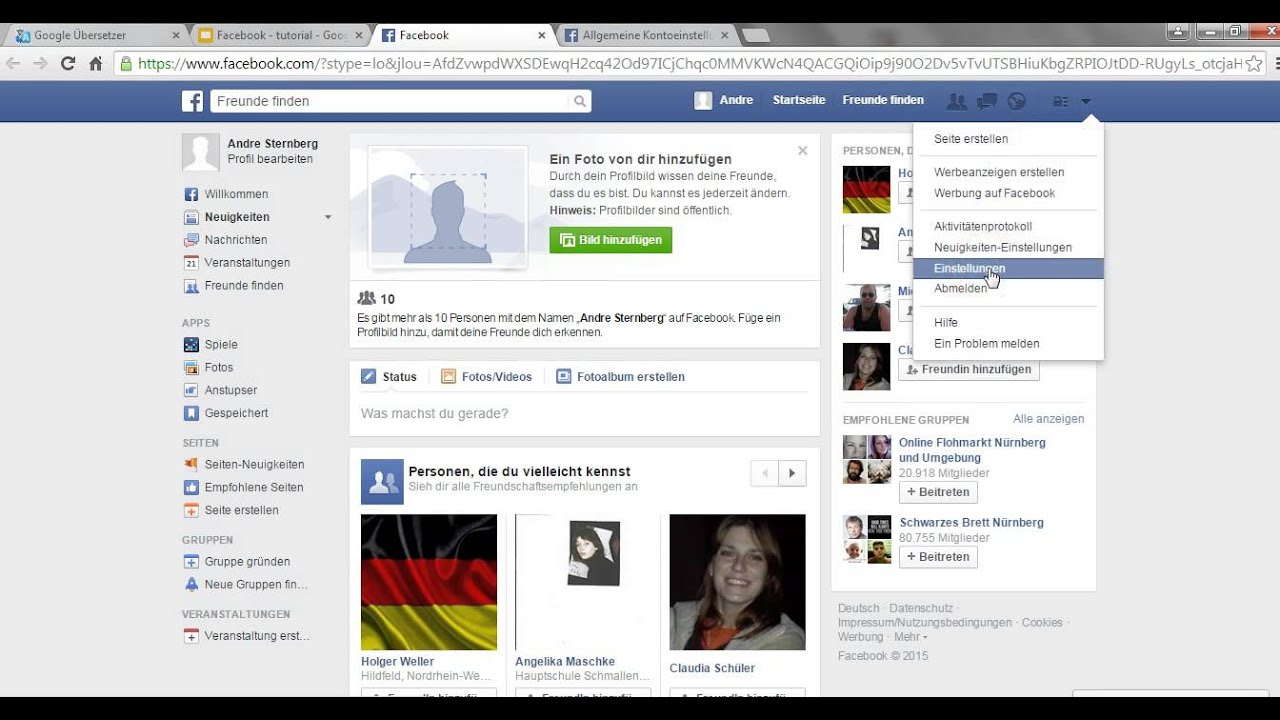Select Fotoalbum erstellen tab
Image resolution: width=1280 pixels, height=720 pixels.
tap(620, 377)
